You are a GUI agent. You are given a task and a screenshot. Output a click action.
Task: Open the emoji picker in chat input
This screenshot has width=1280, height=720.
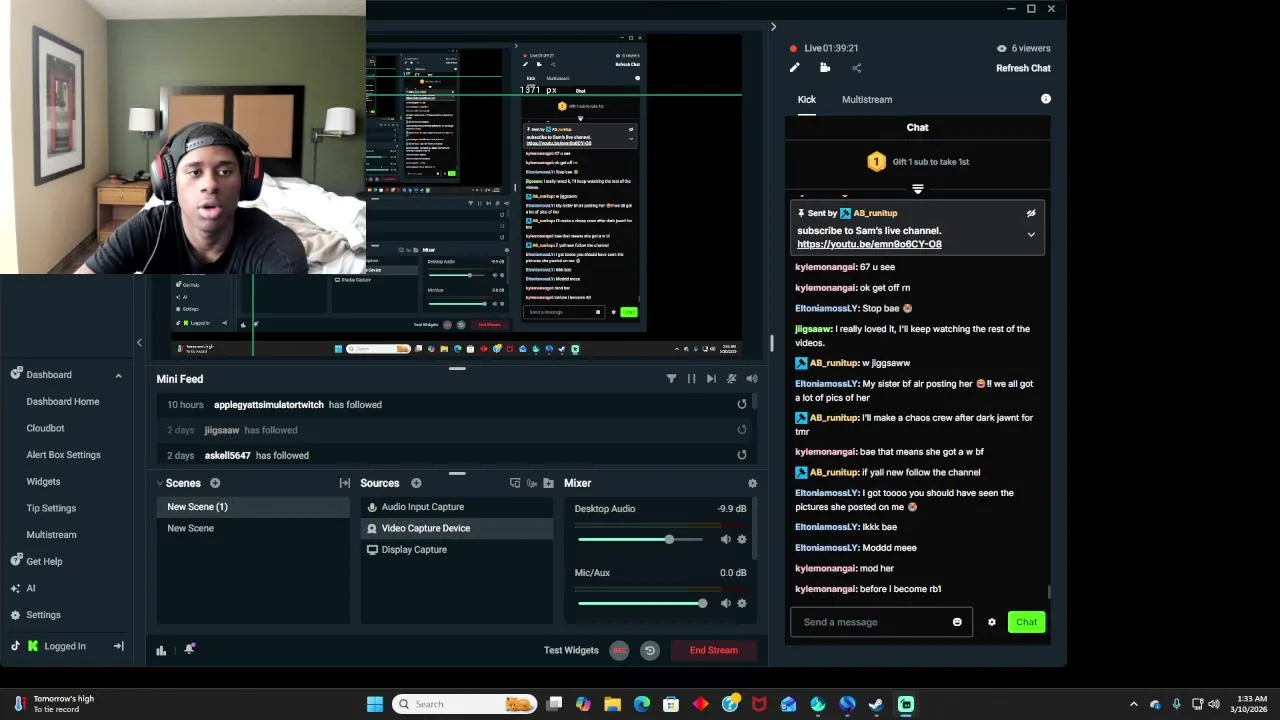[x=957, y=622]
